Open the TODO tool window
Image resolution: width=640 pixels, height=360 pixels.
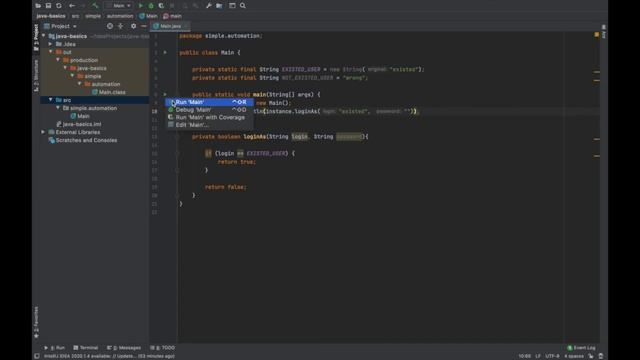[x=162, y=348]
